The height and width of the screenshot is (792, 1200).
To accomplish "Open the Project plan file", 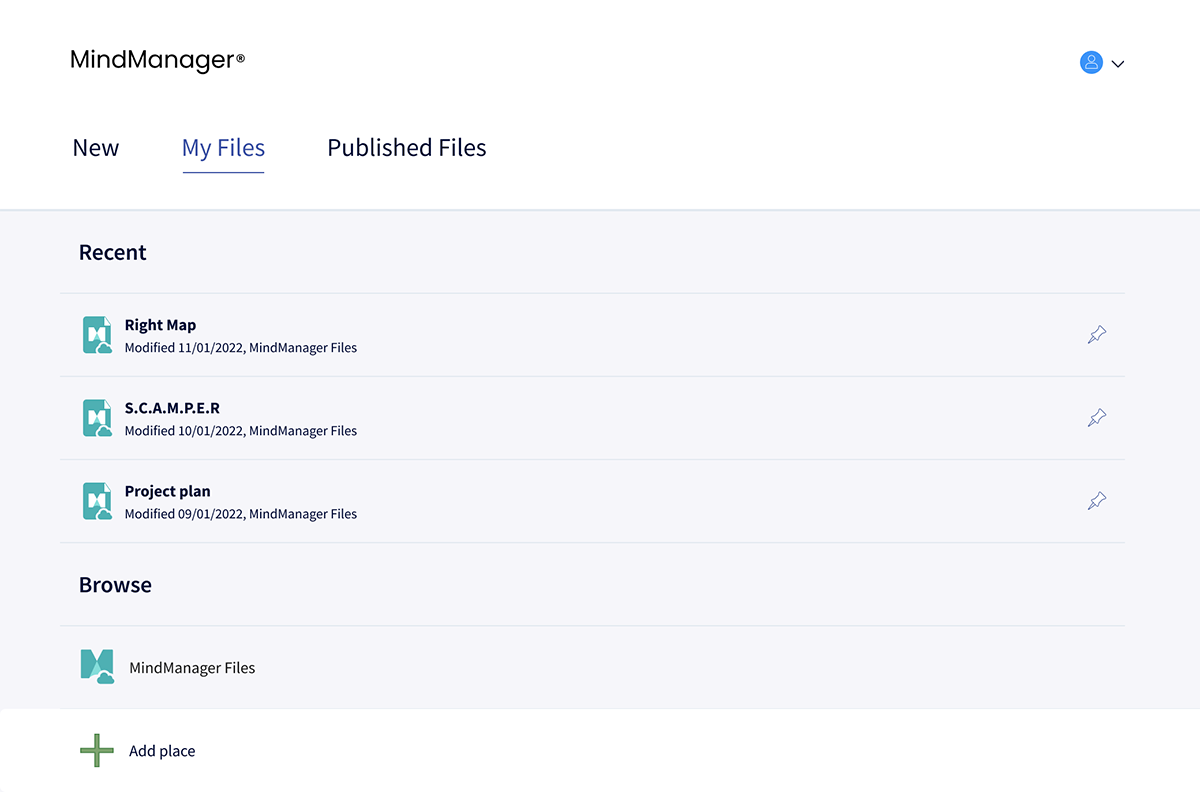I will [592, 501].
